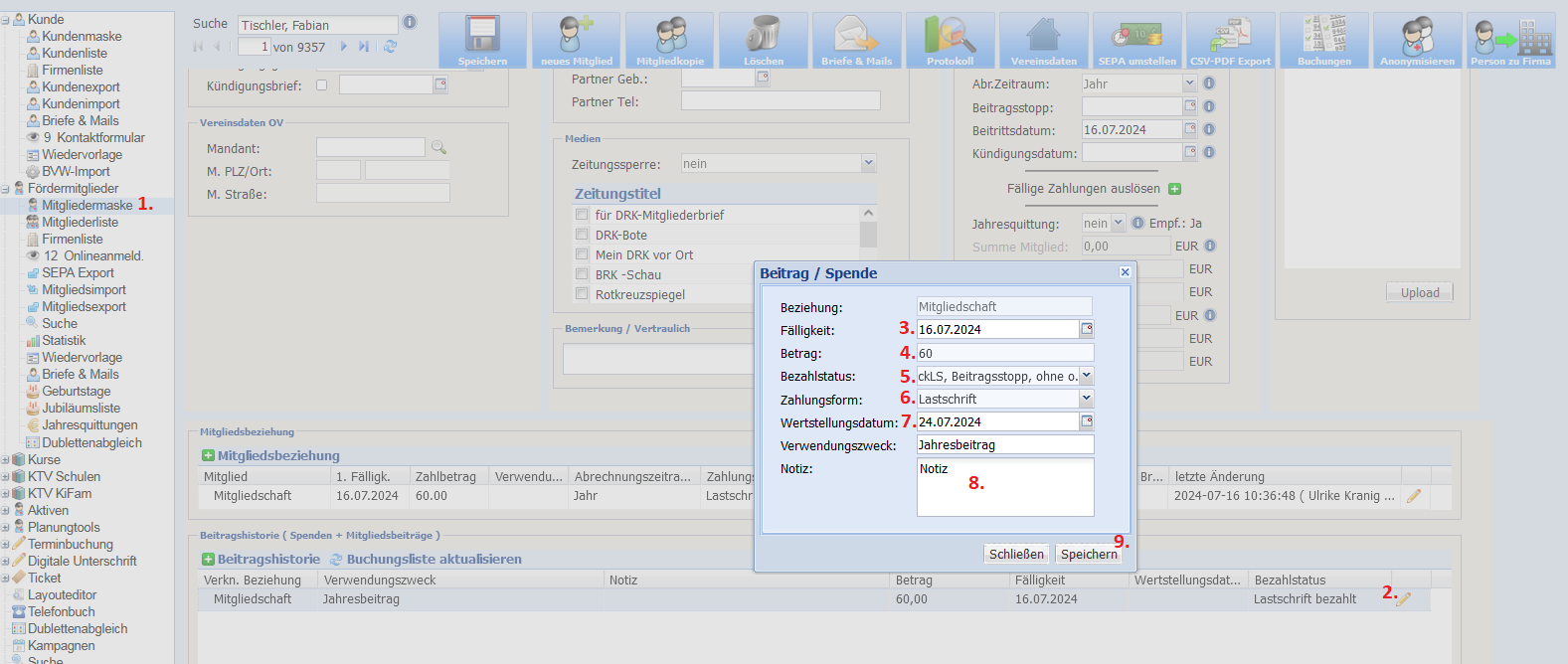The height and width of the screenshot is (664, 1568).
Task: Click the Löschen trash can icon
Action: (x=763, y=41)
